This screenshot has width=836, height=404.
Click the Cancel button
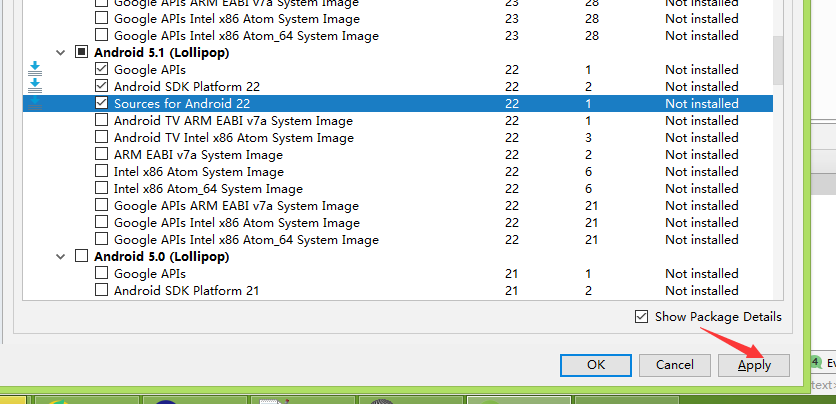pos(674,365)
